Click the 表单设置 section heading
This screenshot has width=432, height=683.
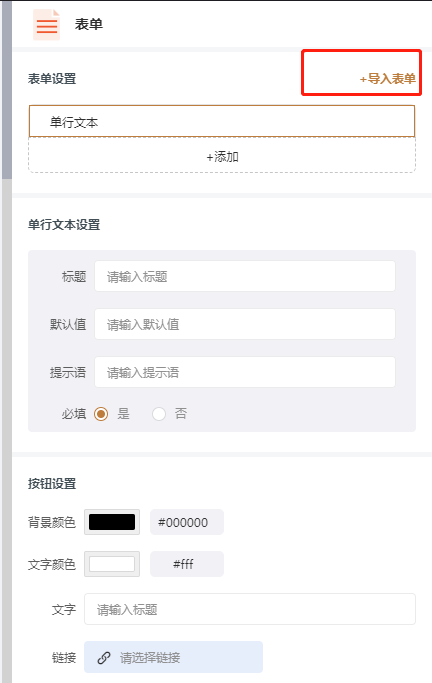[x=52, y=79]
